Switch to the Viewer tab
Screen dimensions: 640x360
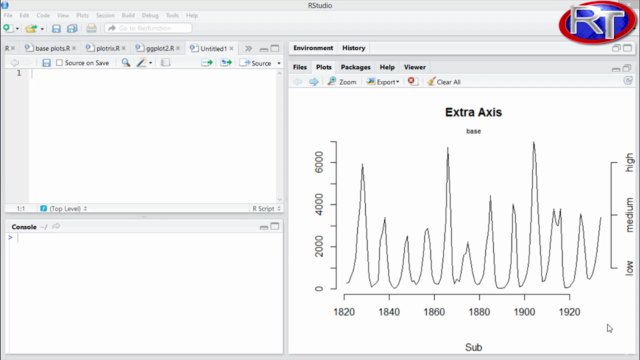415,67
